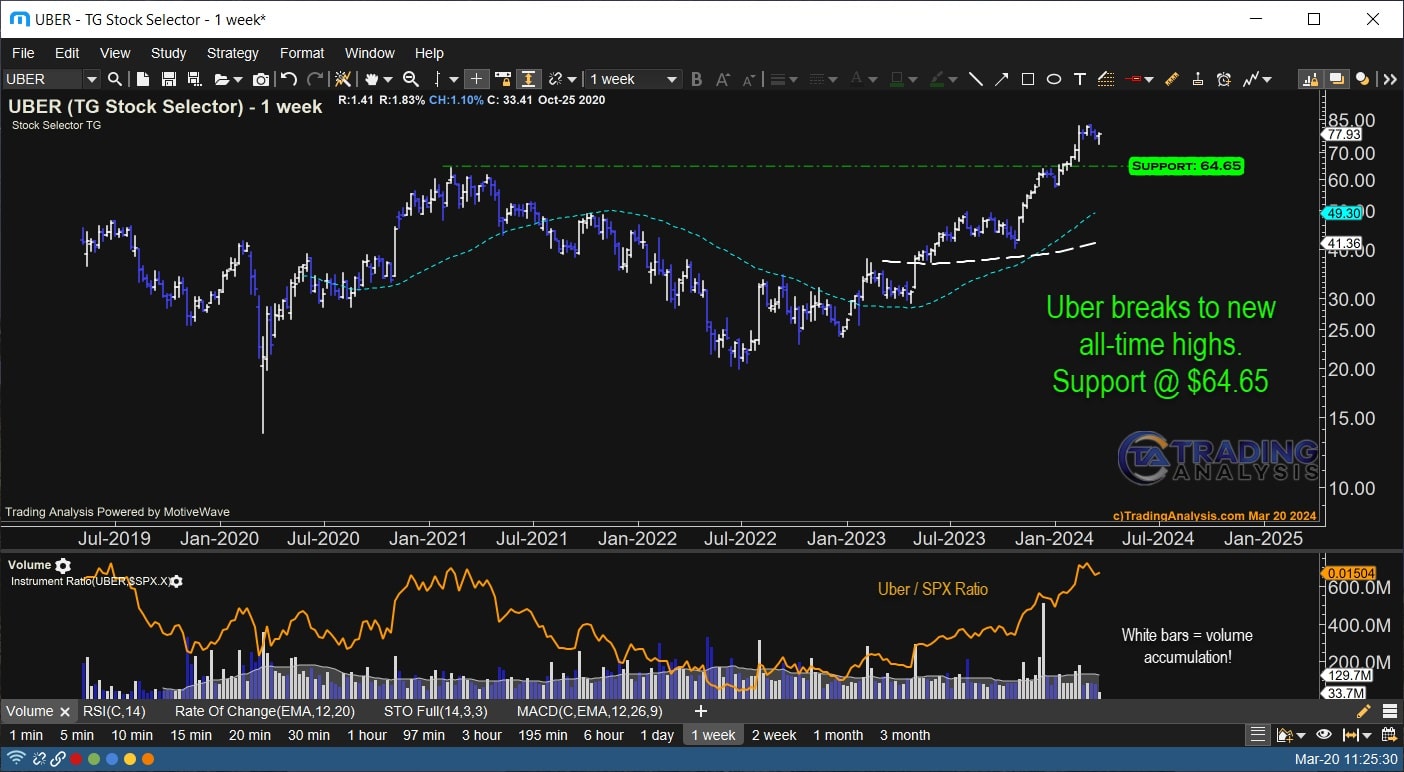This screenshot has height=772, width=1404.
Task: Toggle visibility with the eye icon
Action: pyautogui.click(x=1323, y=735)
